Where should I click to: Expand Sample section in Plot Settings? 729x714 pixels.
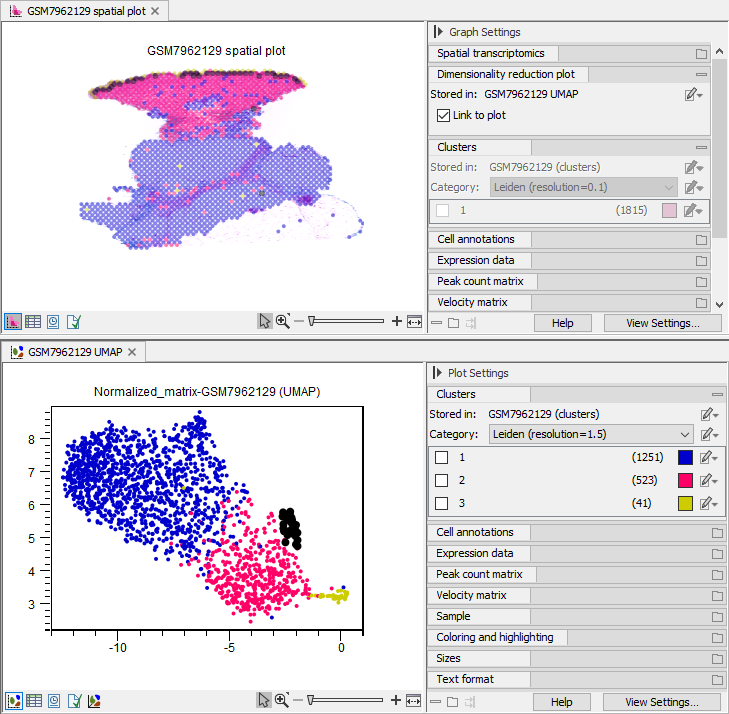pos(717,617)
